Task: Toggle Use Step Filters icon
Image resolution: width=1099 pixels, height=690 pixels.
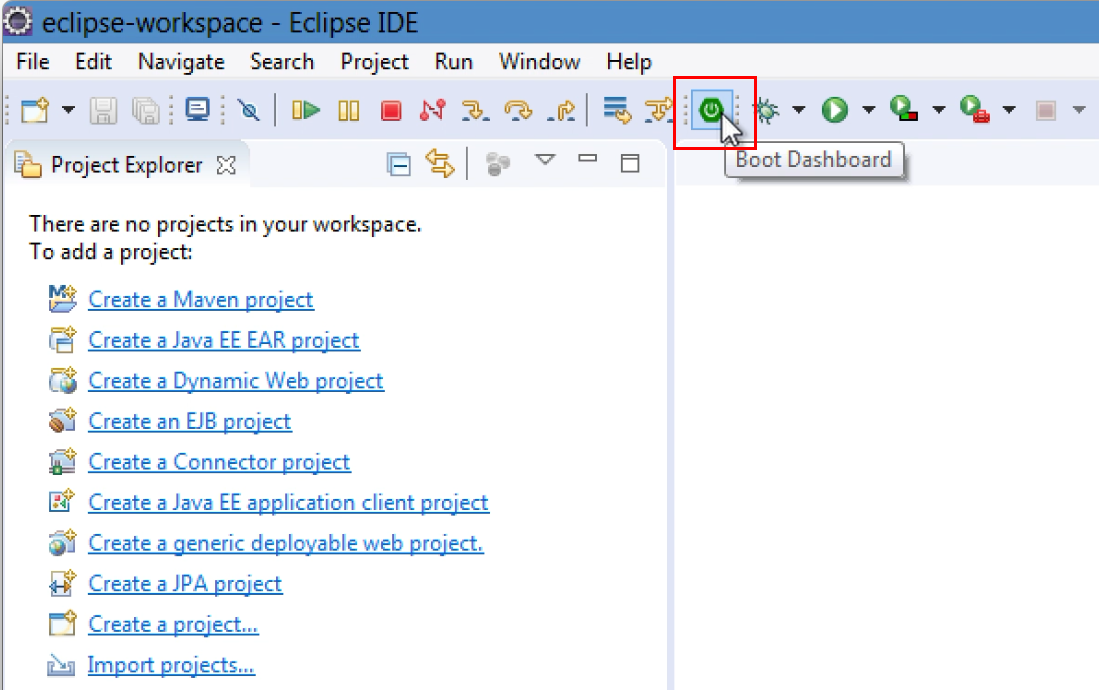Action: point(657,111)
